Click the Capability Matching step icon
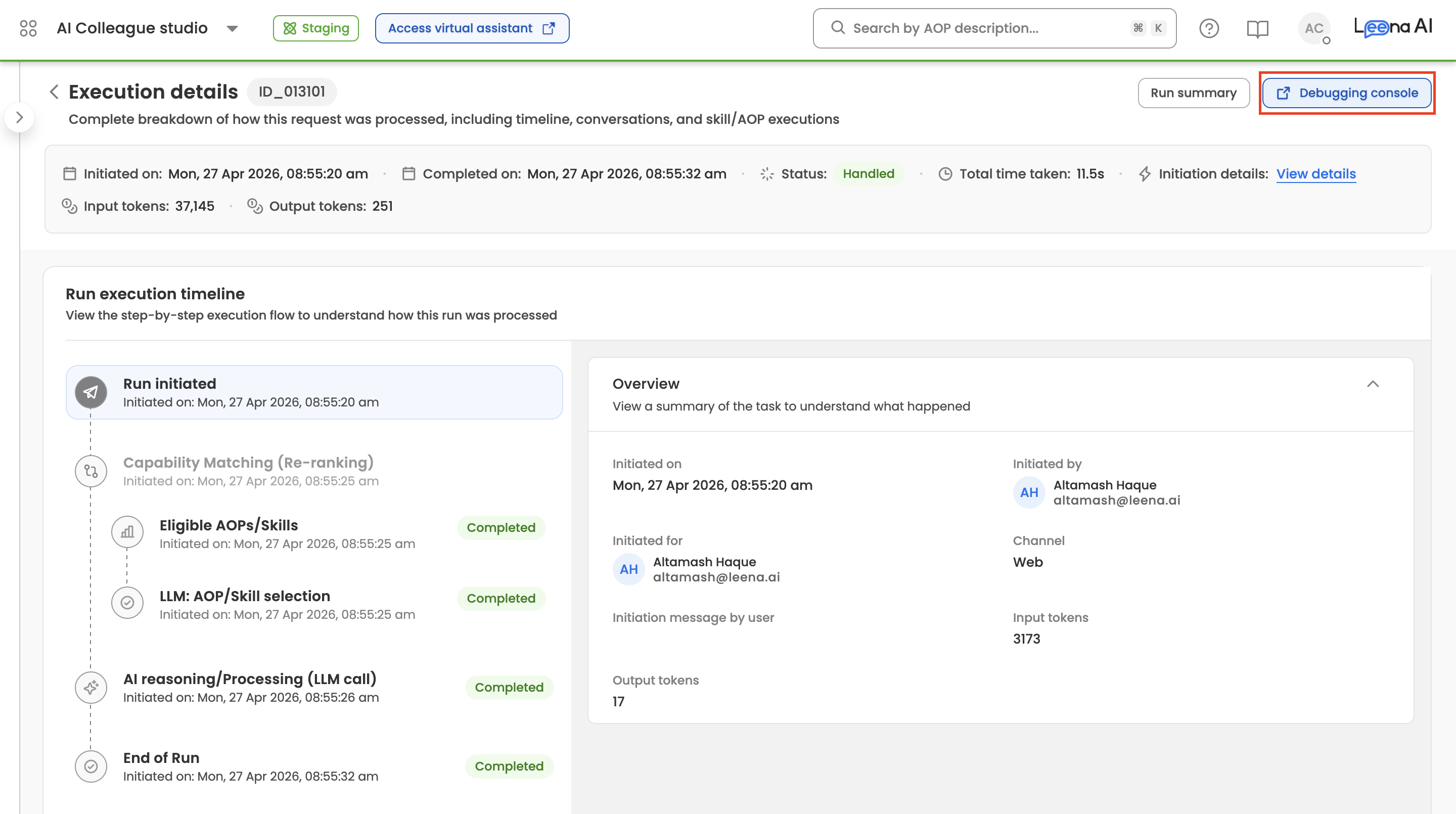Screen dimensions: 1456x814 pos(91,471)
